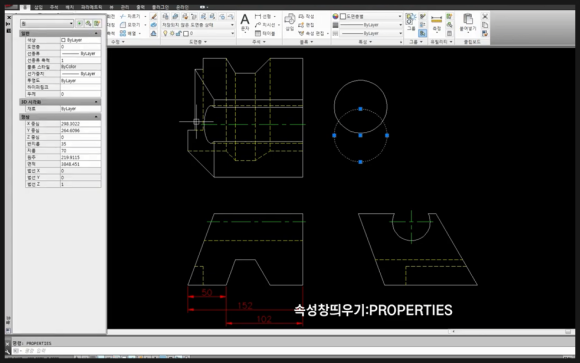The height and width of the screenshot is (363, 580).
Task: Click the 삽입 block insert icon
Action: coord(290,22)
